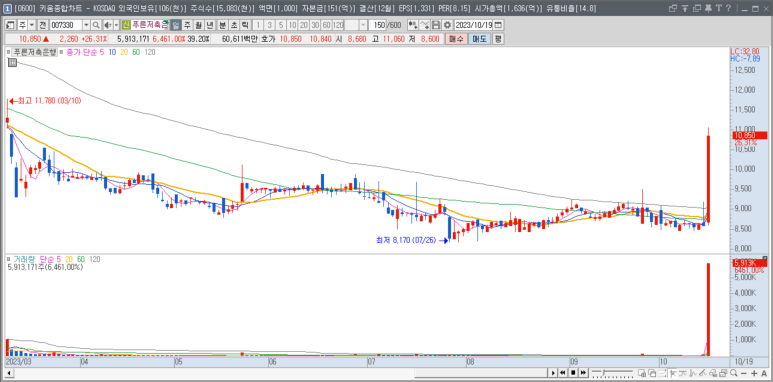This screenshot has width=773, height=382.
Task: Open the speaker options dropdown arrow
Action: tap(116, 25)
